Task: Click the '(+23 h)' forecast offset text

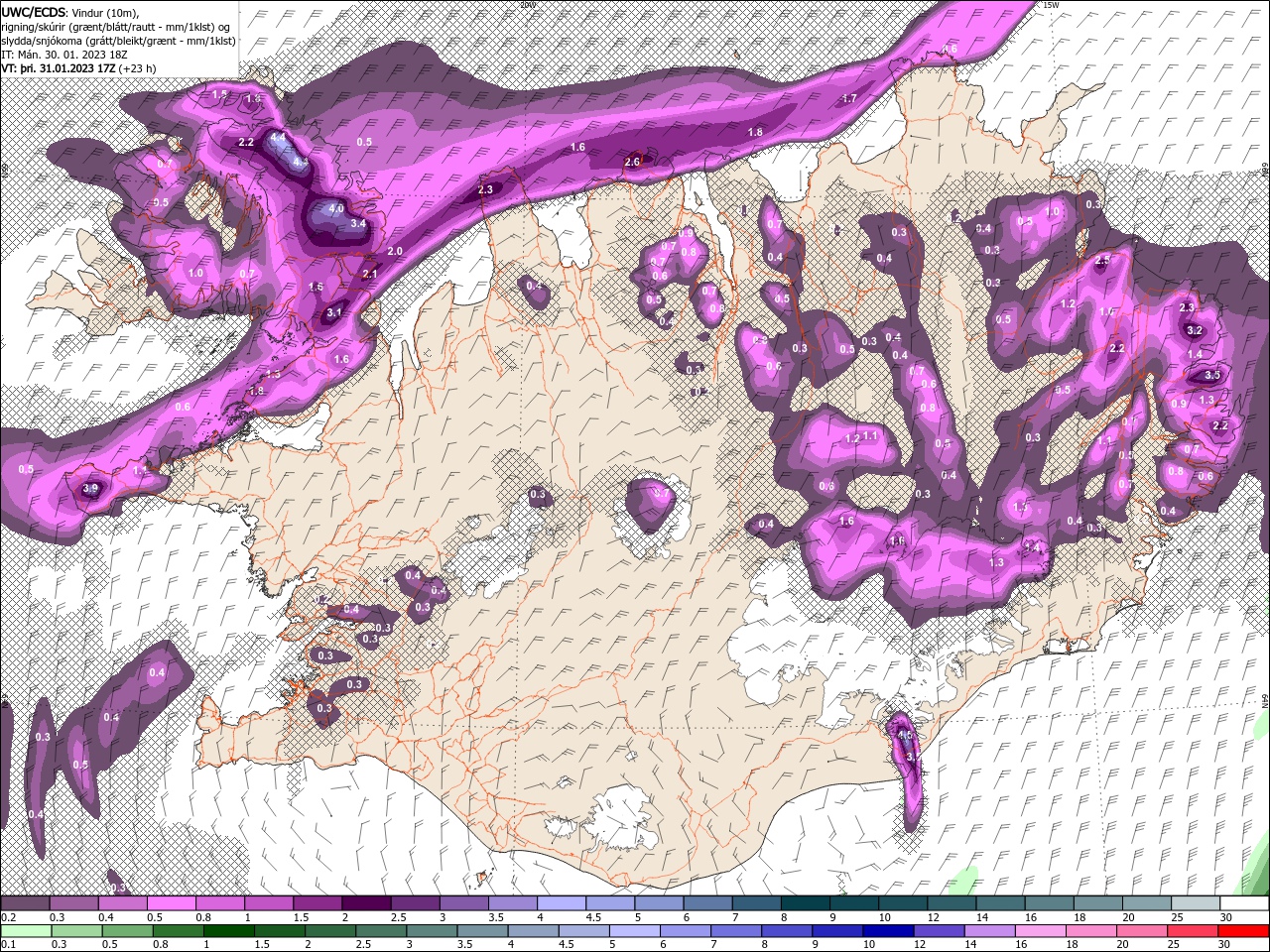Action: point(137,69)
